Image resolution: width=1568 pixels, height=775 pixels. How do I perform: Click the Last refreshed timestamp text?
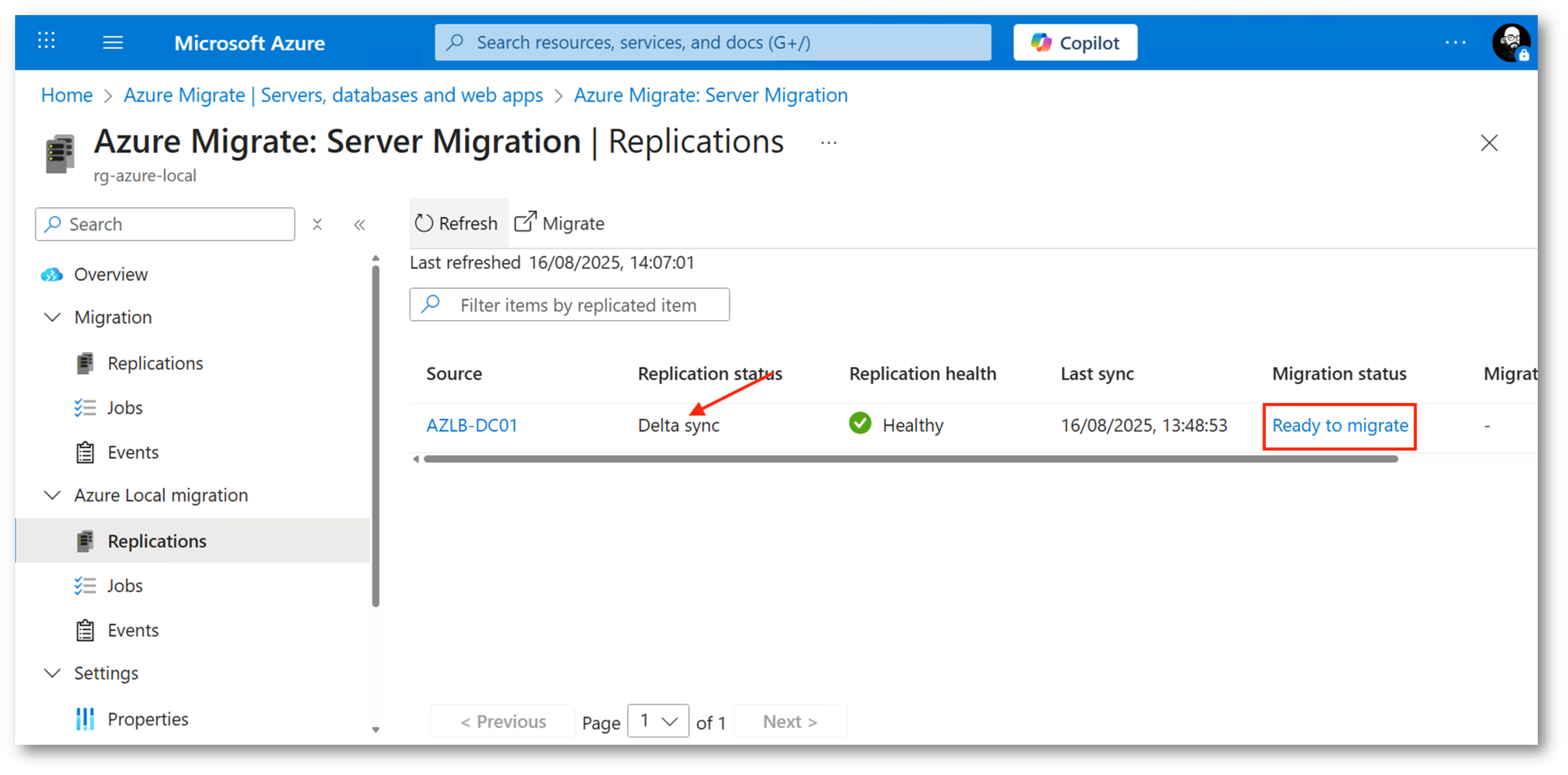(x=552, y=262)
